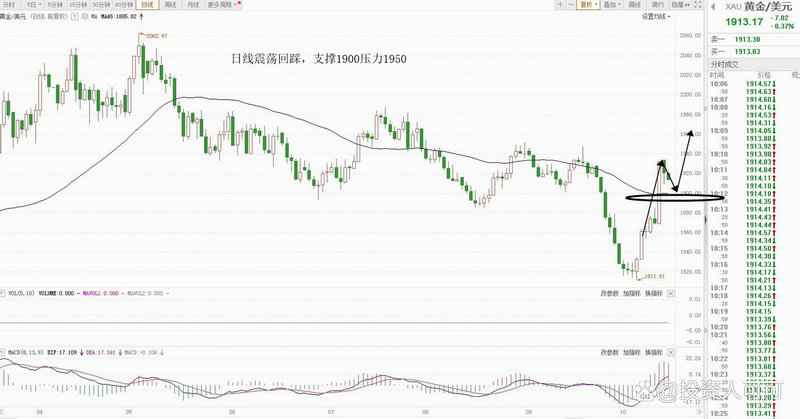The height and width of the screenshot is (419, 800).
Task: Open the 更多周期 dropdown
Action: click(222, 5)
